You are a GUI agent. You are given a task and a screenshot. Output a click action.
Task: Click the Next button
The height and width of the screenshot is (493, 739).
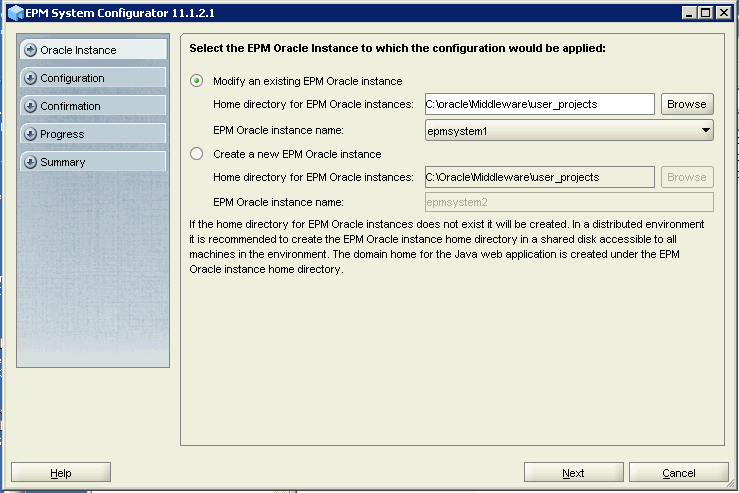[x=574, y=473]
